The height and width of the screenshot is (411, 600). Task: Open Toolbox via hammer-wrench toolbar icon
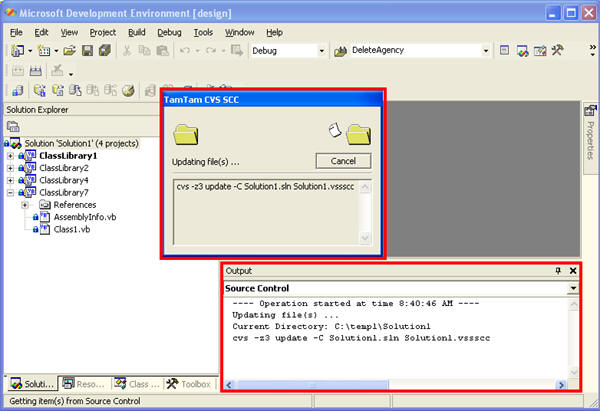pos(557,50)
